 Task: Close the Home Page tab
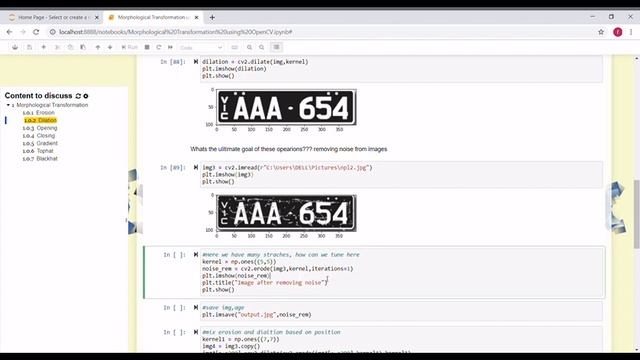[x=97, y=18]
